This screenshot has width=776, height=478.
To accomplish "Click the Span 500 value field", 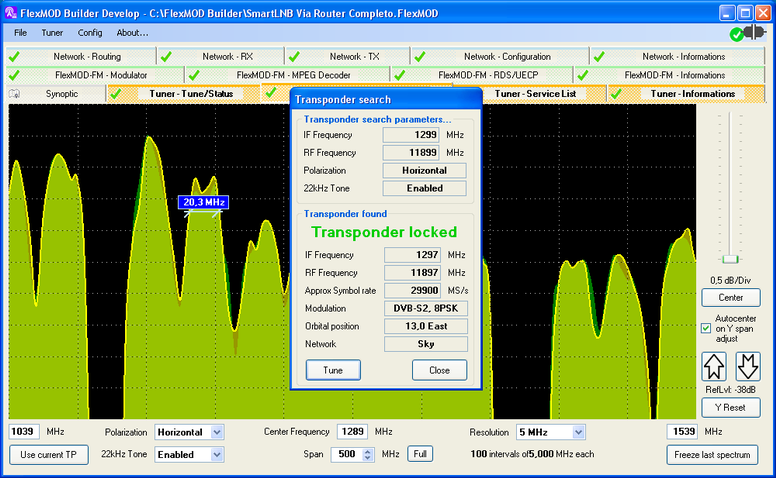I will pyautogui.click(x=346, y=454).
